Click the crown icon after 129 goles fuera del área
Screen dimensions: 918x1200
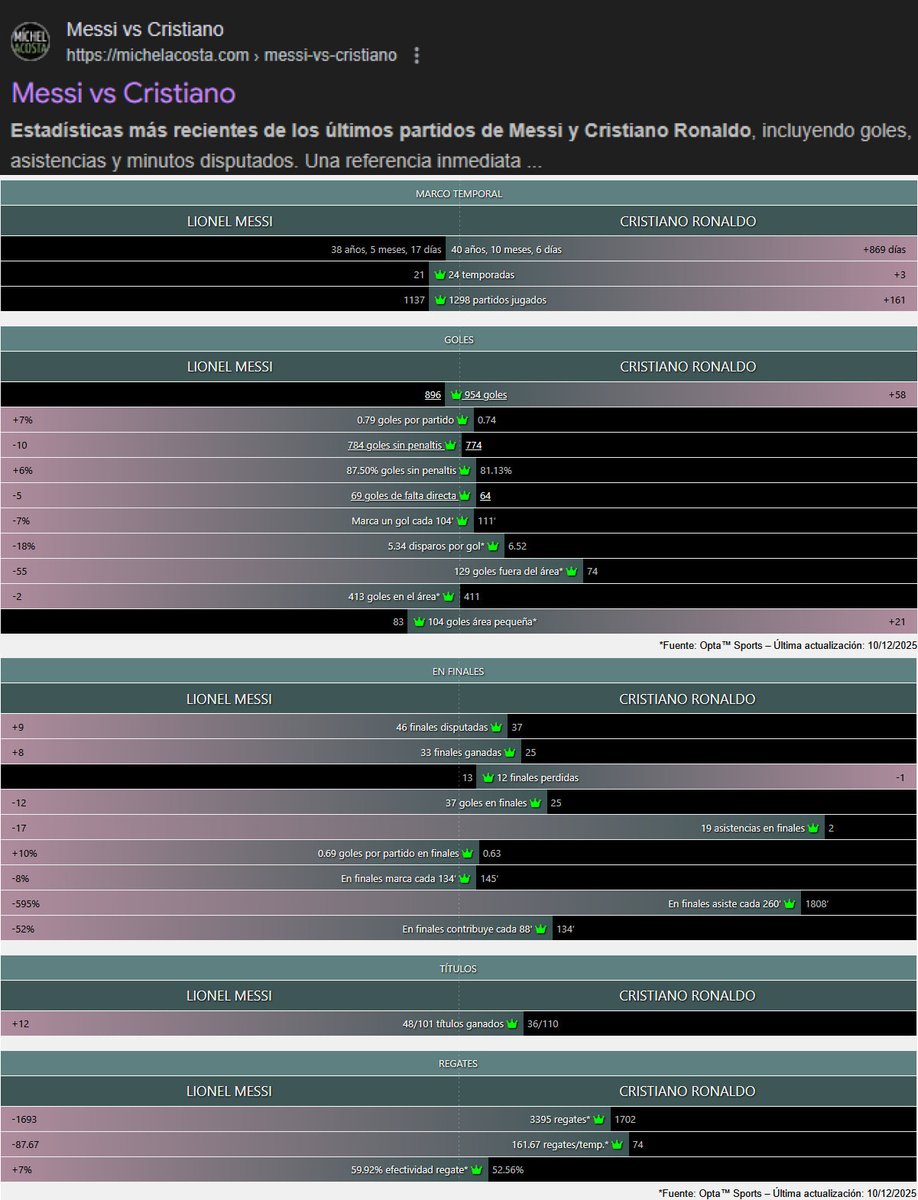pos(571,571)
